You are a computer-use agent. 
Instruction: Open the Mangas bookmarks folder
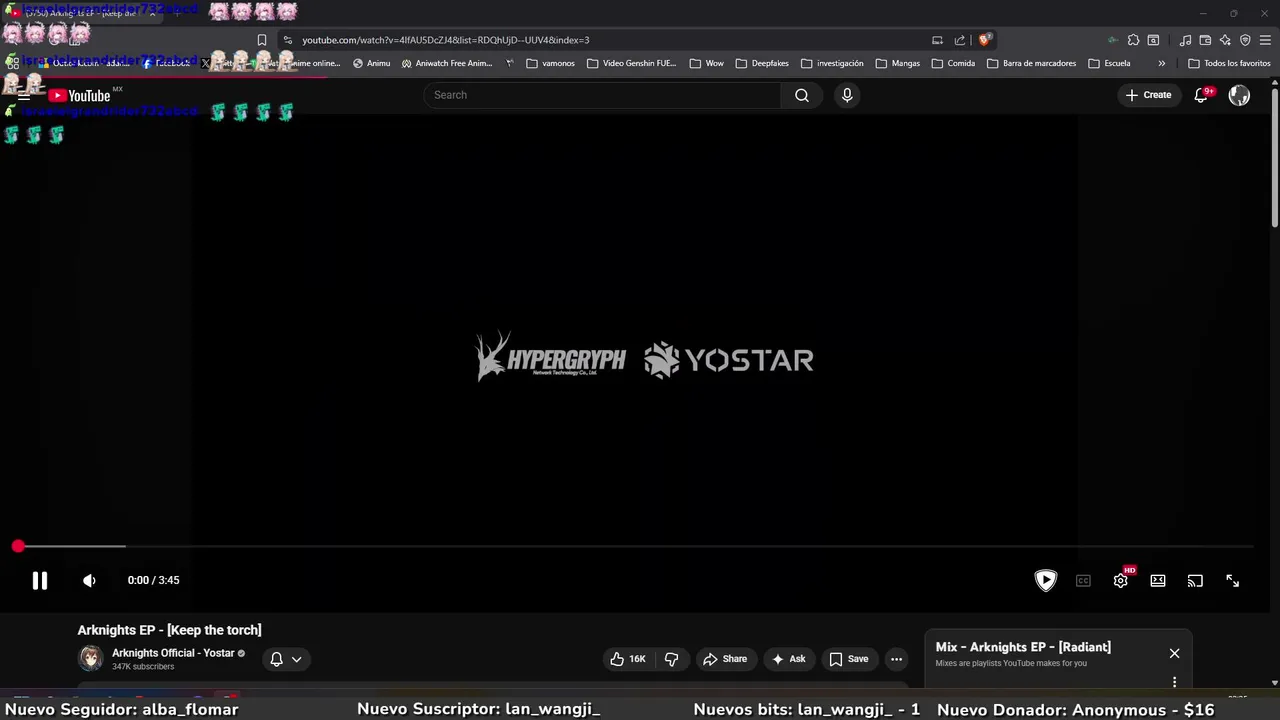click(x=897, y=63)
